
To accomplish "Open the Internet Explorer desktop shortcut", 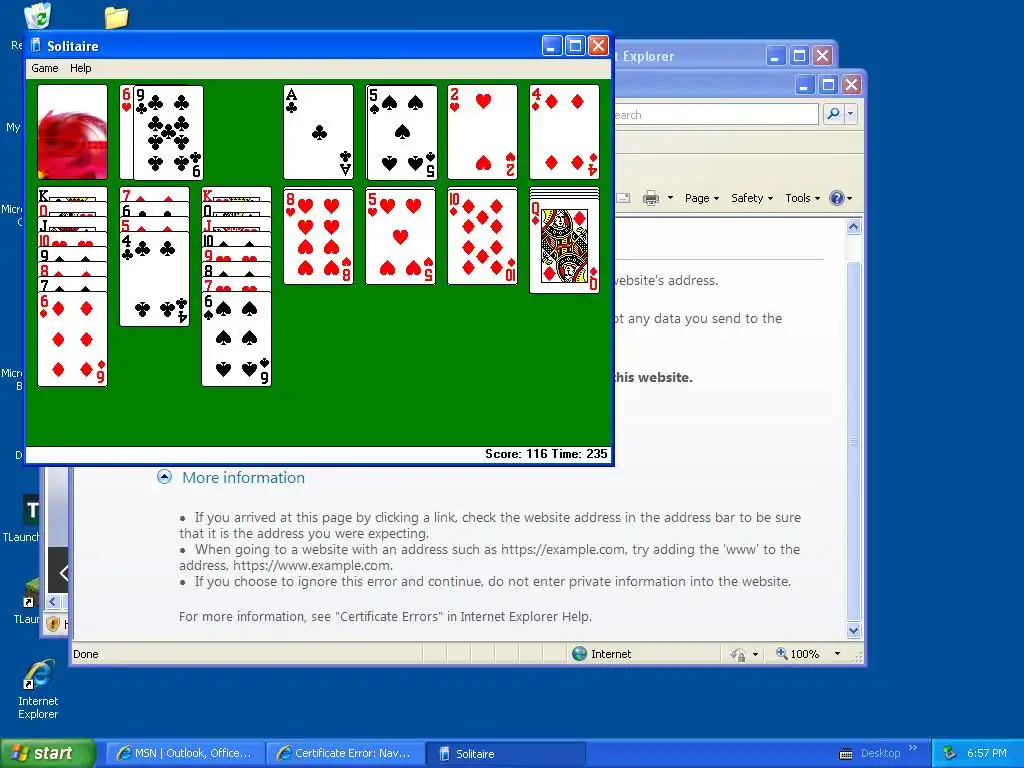I will pyautogui.click(x=38, y=690).
